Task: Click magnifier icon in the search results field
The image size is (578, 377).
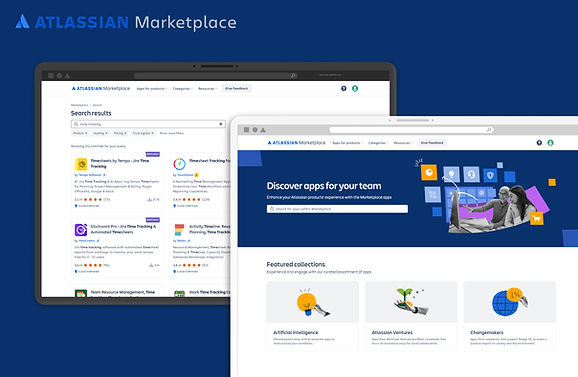Action: coord(76,124)
